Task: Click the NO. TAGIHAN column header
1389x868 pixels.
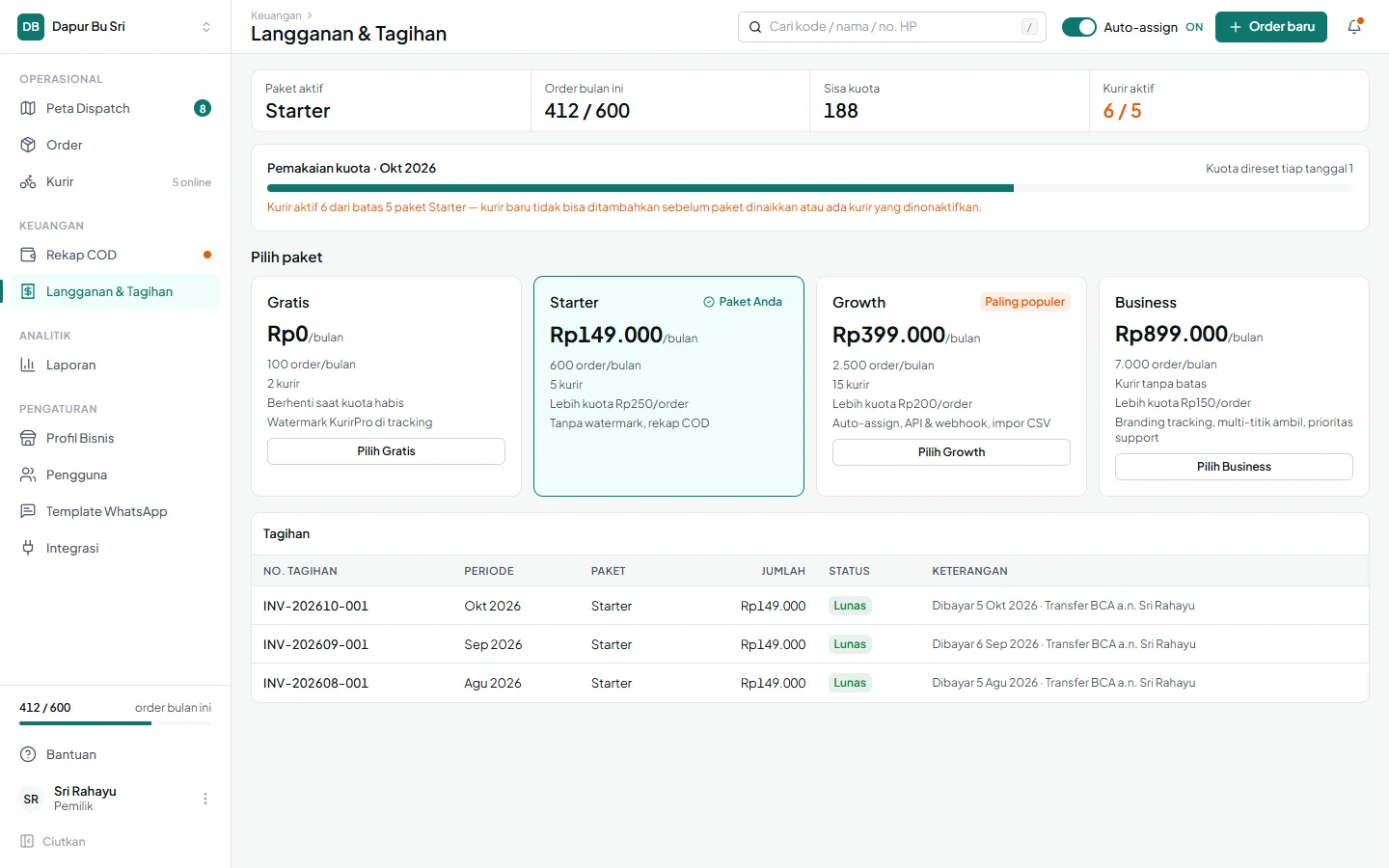Action: 300,571
